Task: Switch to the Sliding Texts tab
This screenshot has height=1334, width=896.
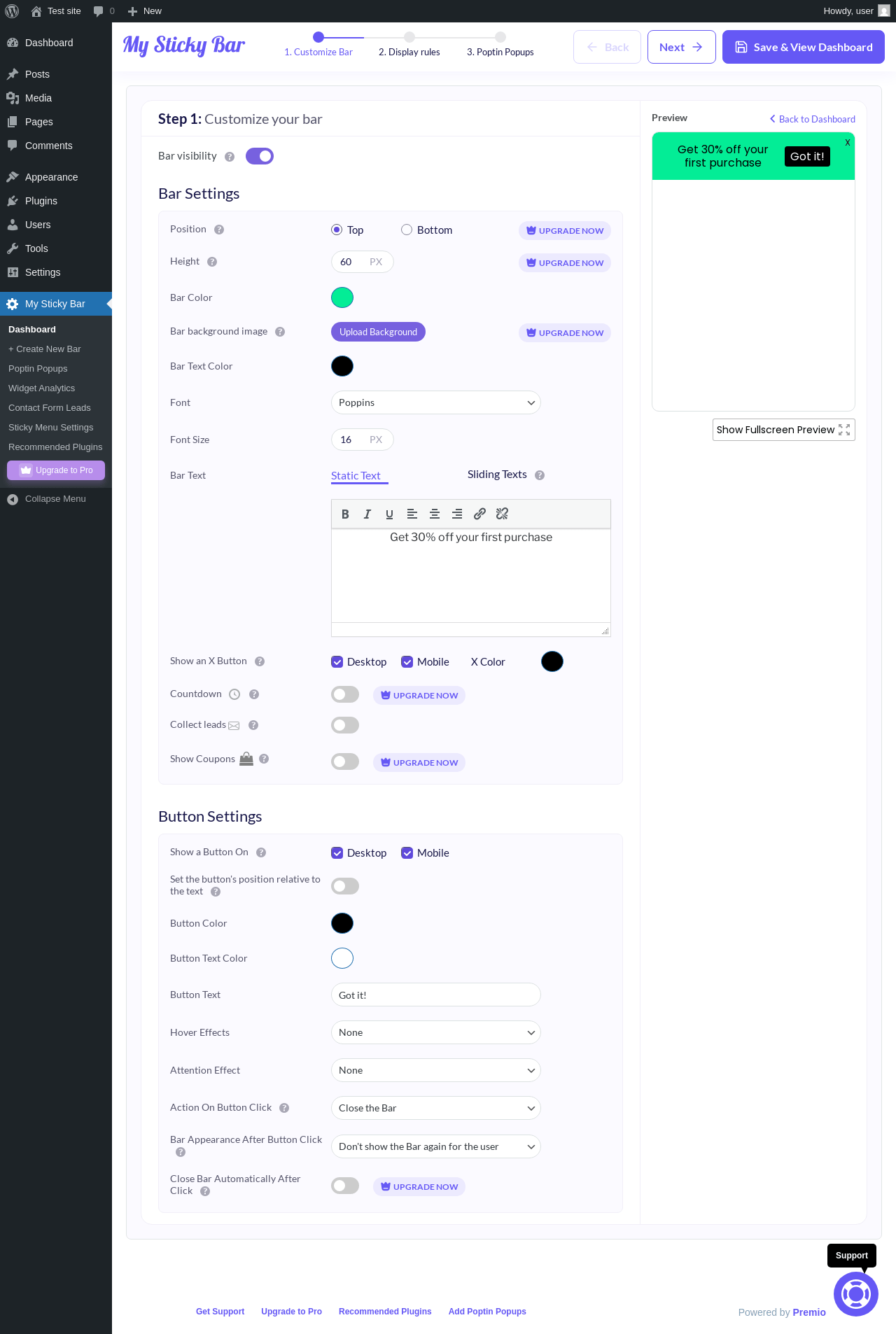Action: [497, 475]
